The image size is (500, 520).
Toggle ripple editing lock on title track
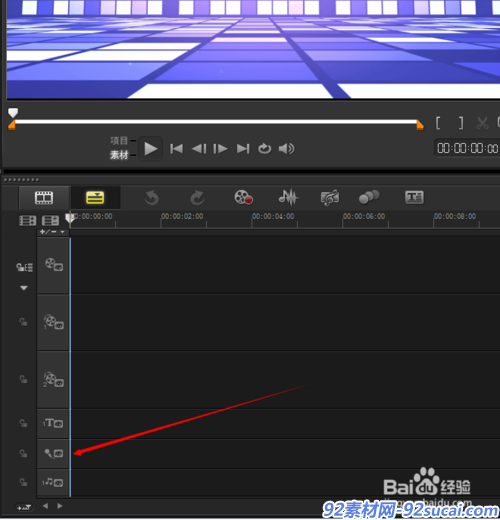(23, 423)
